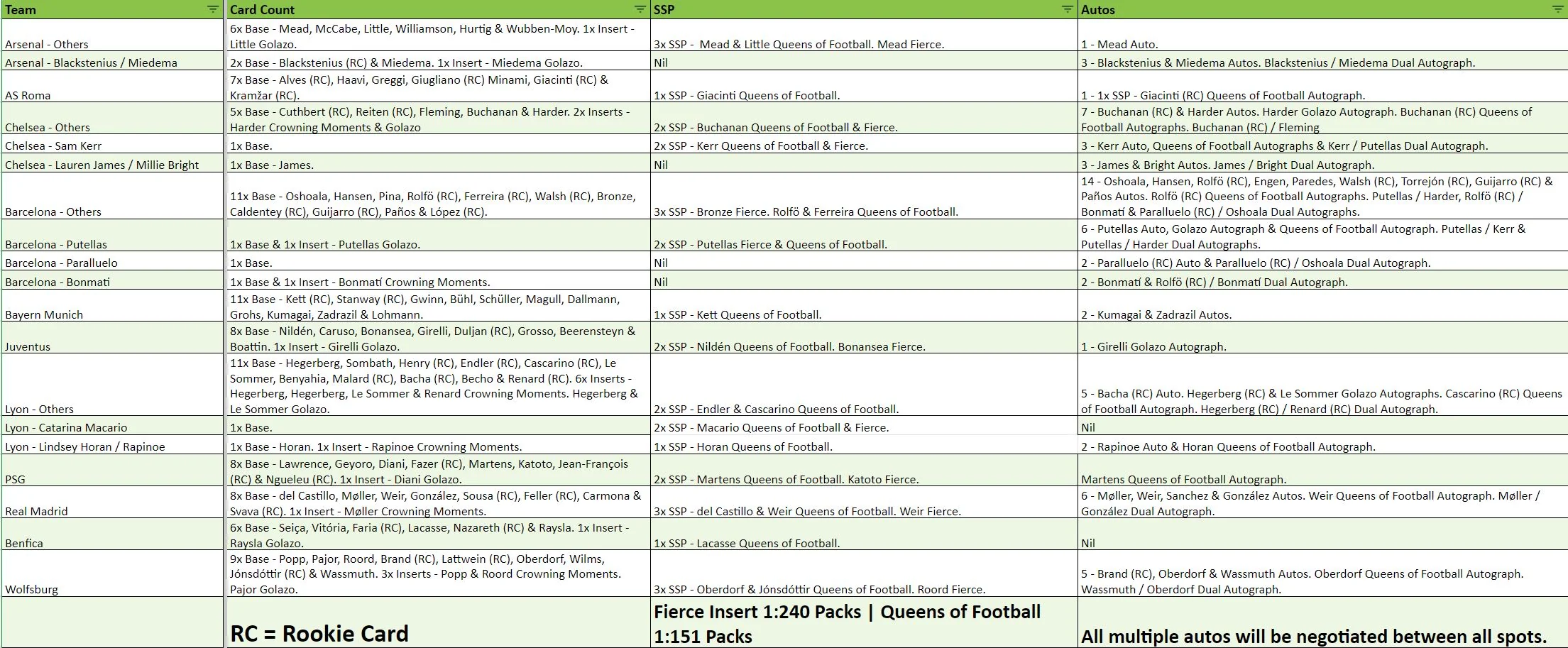Select the "AS Roma" team cell
The image size is (1568, 648).
[114, 87]
